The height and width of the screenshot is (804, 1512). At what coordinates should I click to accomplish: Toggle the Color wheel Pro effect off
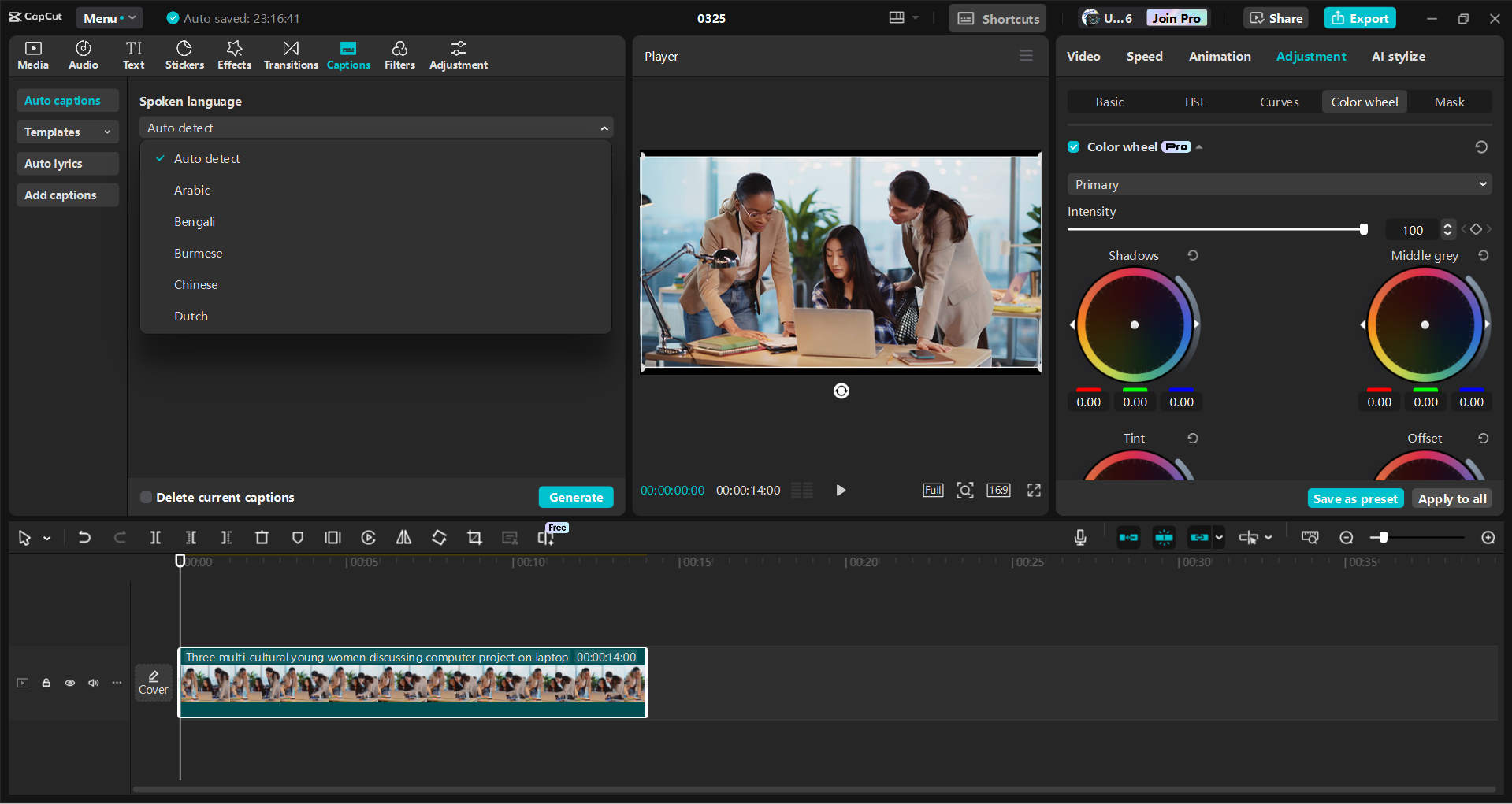click(x=1073, y=146)
